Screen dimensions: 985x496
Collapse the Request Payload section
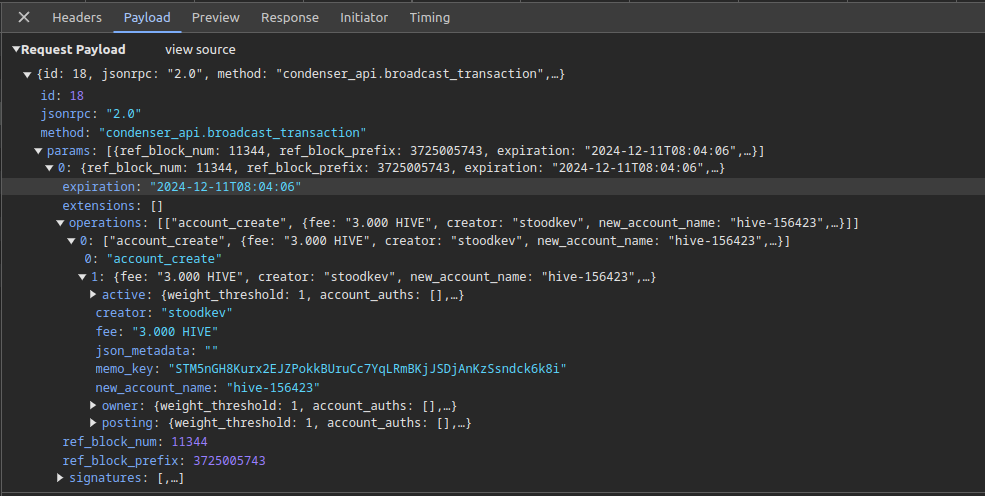point(16,50)
